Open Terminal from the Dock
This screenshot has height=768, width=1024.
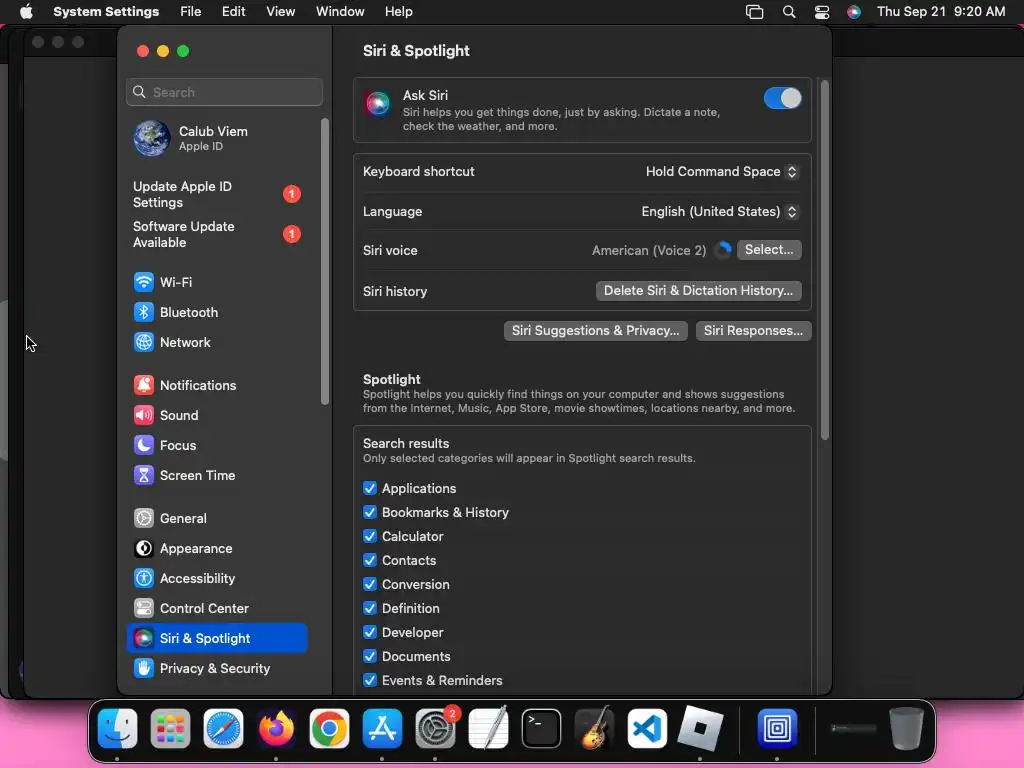tap(541, 728)
